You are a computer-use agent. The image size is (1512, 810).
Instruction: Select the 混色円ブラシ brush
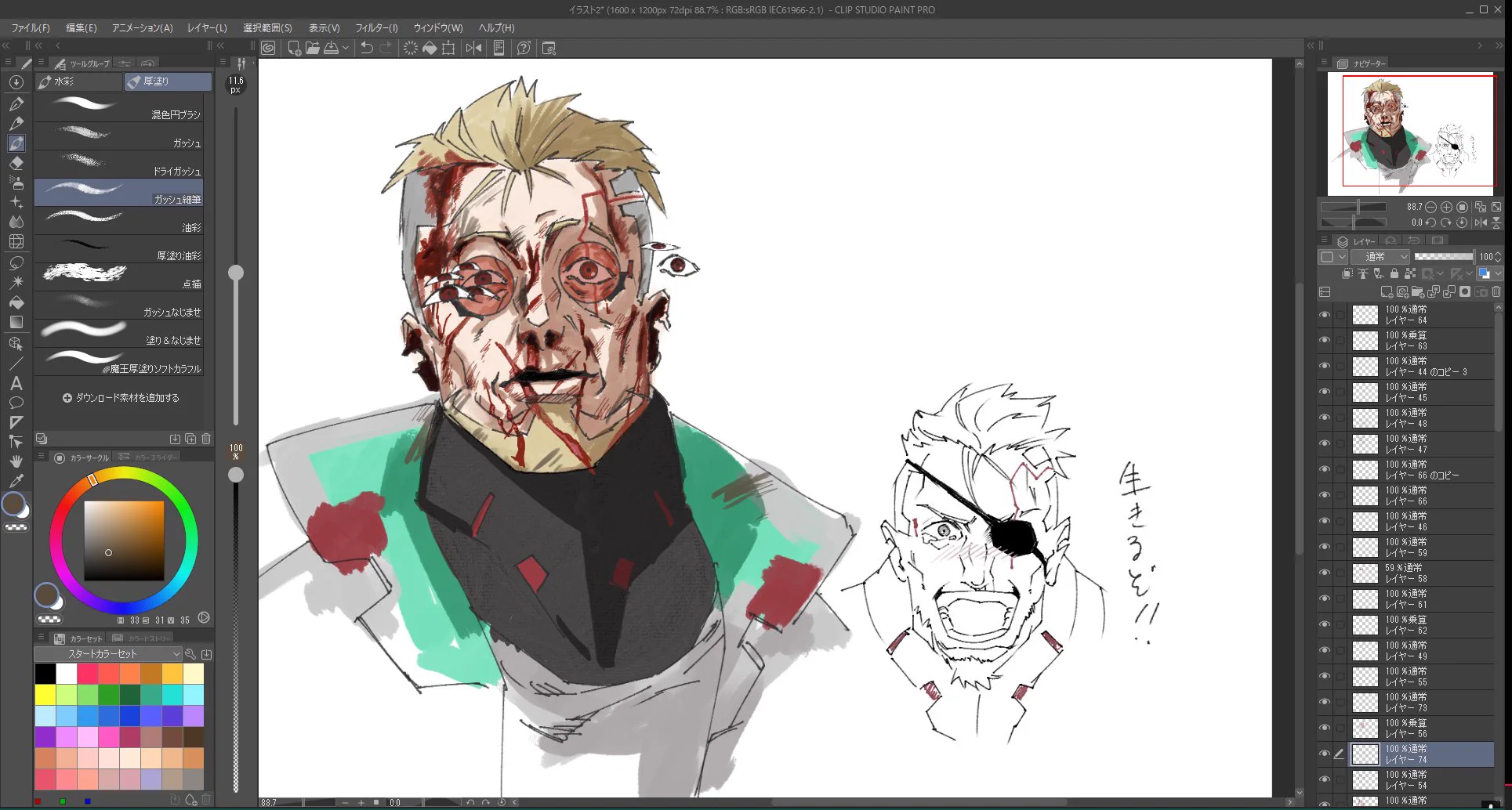click(x=118, y=108)
